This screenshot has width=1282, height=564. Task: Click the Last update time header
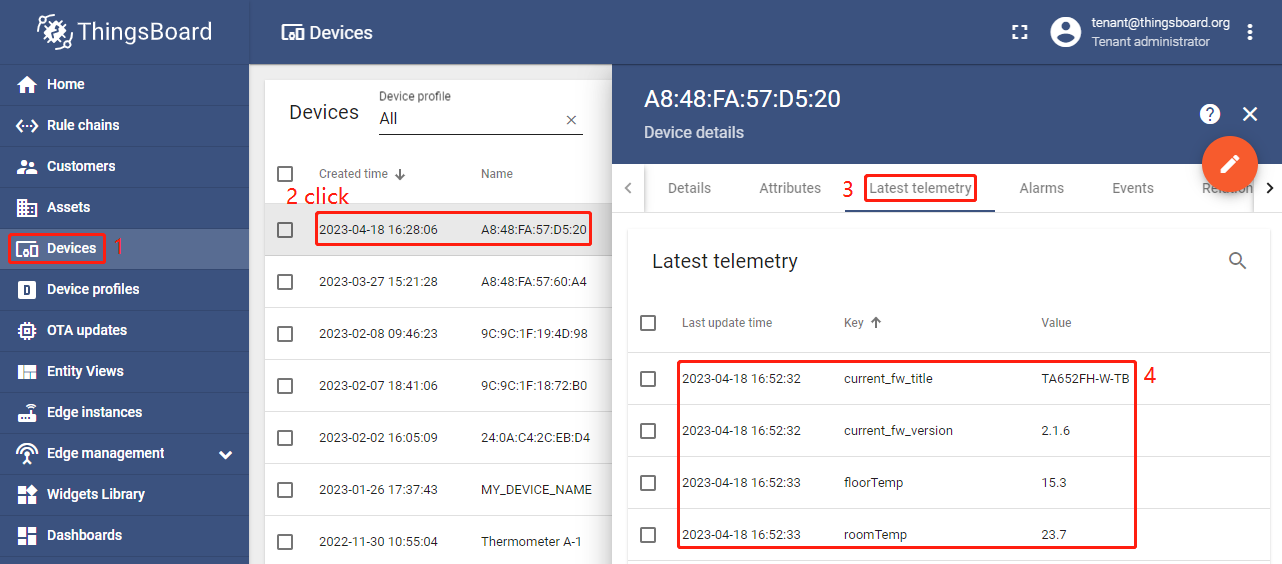(727, 323)
